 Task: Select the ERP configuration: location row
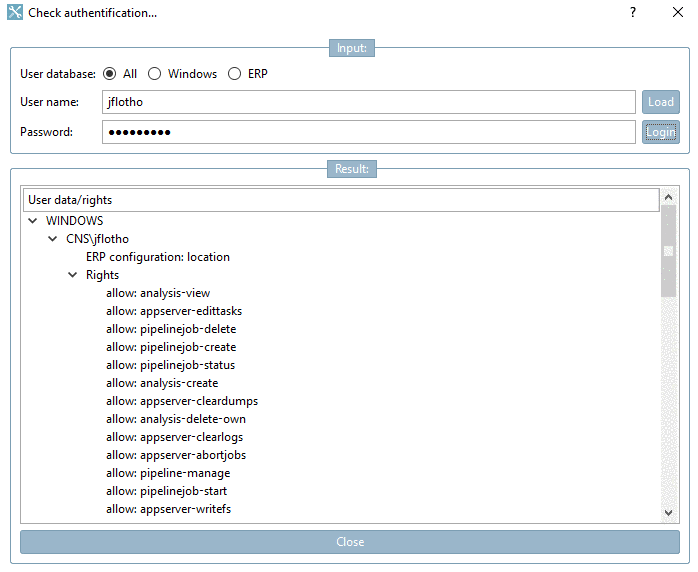click(158, 257)
